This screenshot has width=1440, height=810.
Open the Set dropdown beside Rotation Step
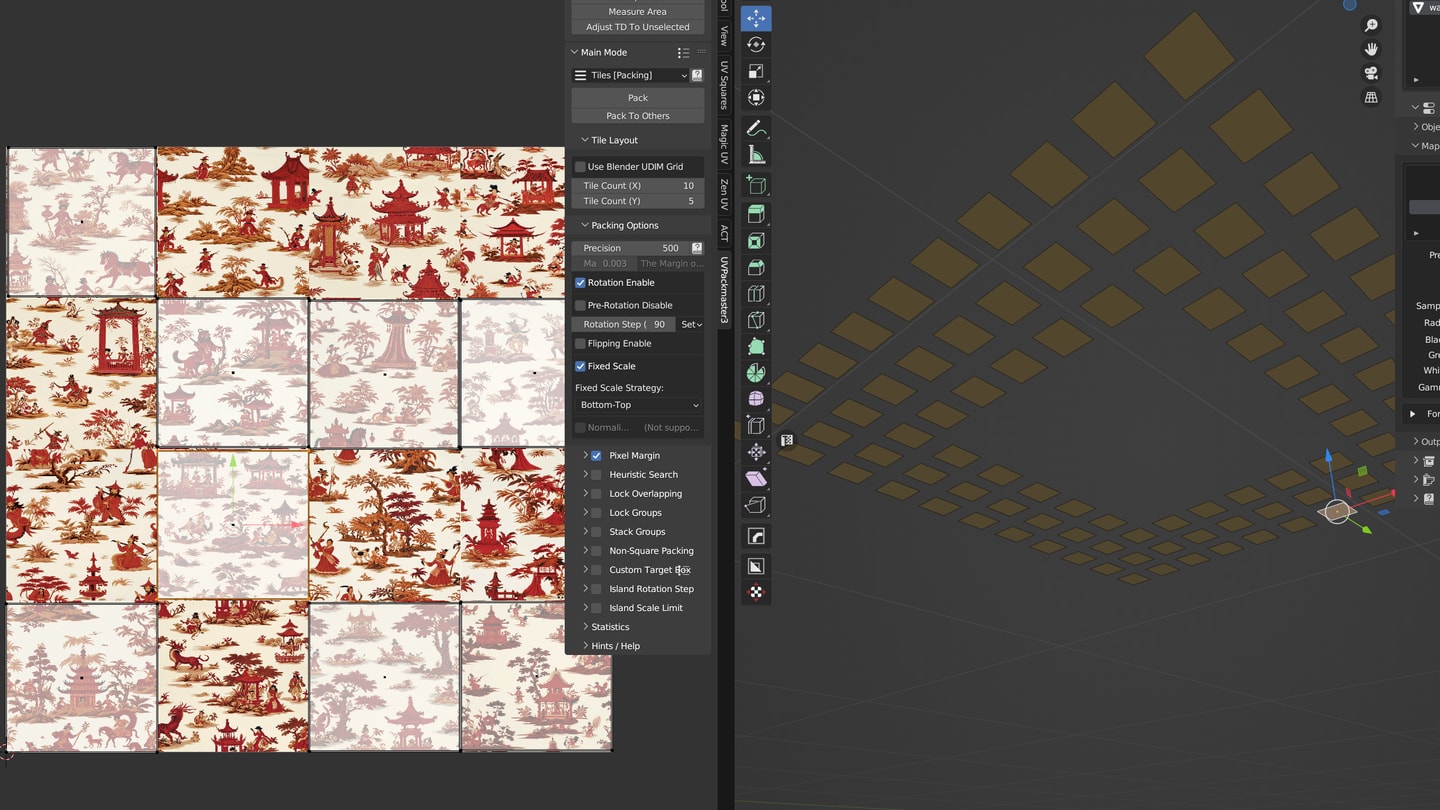691,324
